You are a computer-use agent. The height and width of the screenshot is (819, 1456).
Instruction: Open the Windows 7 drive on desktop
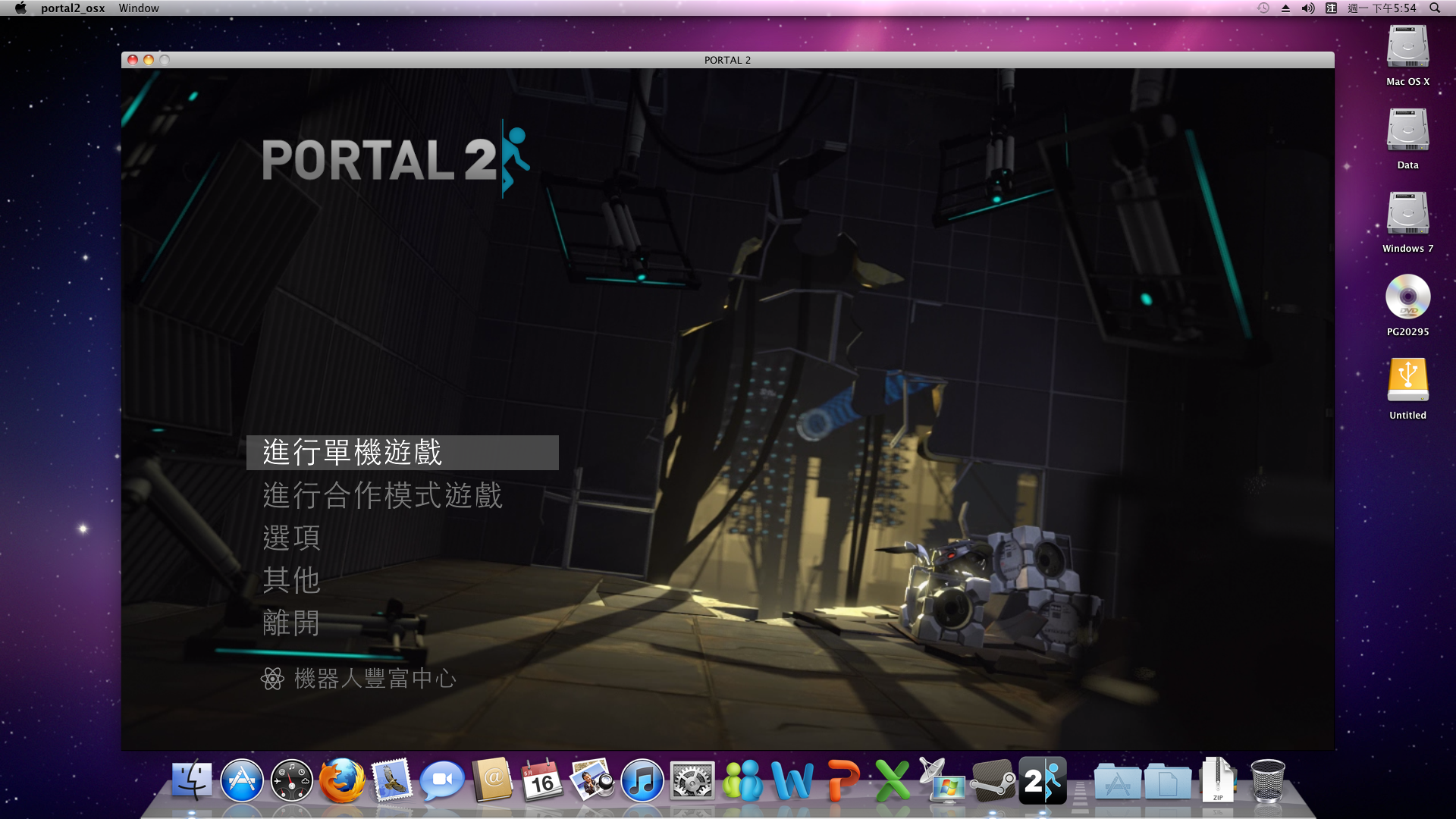click(1407, 214)
